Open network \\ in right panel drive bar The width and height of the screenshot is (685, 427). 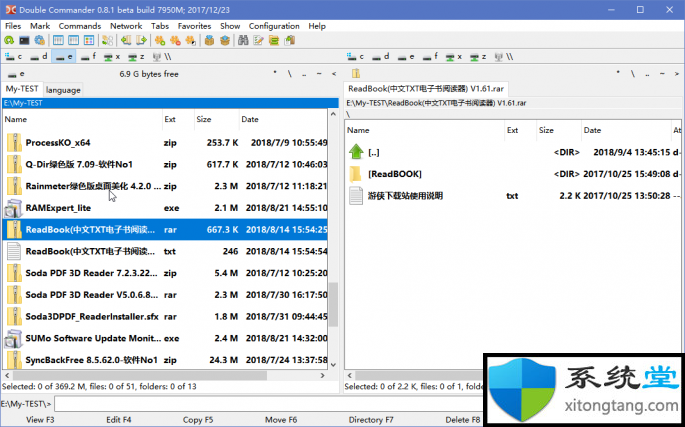click(504, 56)
